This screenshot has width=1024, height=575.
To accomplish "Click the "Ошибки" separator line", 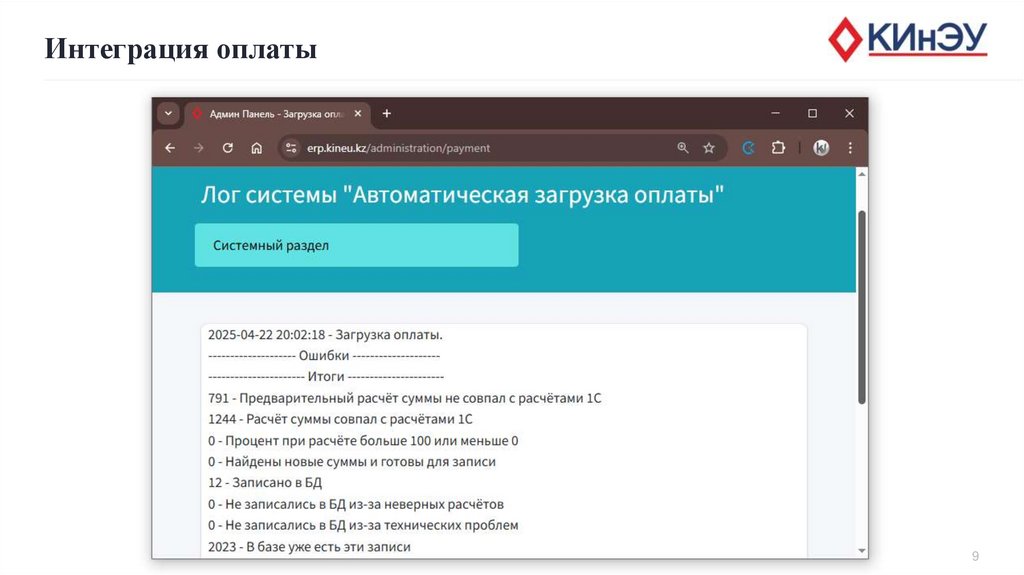I will 324,355.
